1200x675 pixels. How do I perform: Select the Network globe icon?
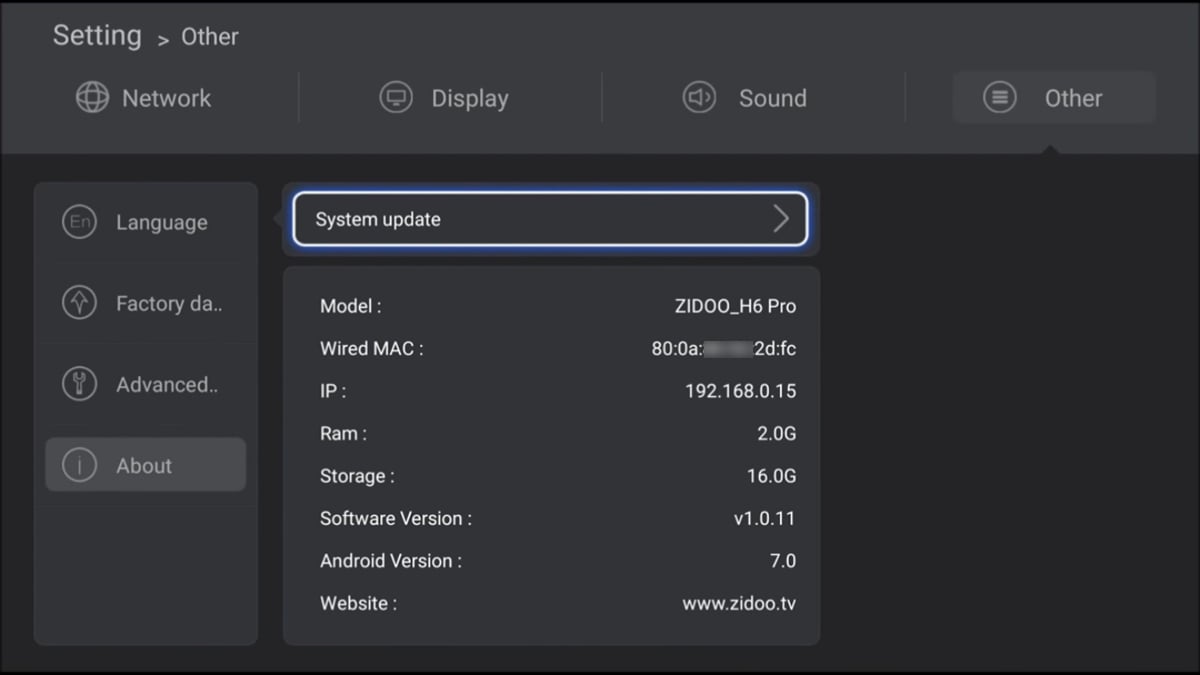[x=94, y=97]
